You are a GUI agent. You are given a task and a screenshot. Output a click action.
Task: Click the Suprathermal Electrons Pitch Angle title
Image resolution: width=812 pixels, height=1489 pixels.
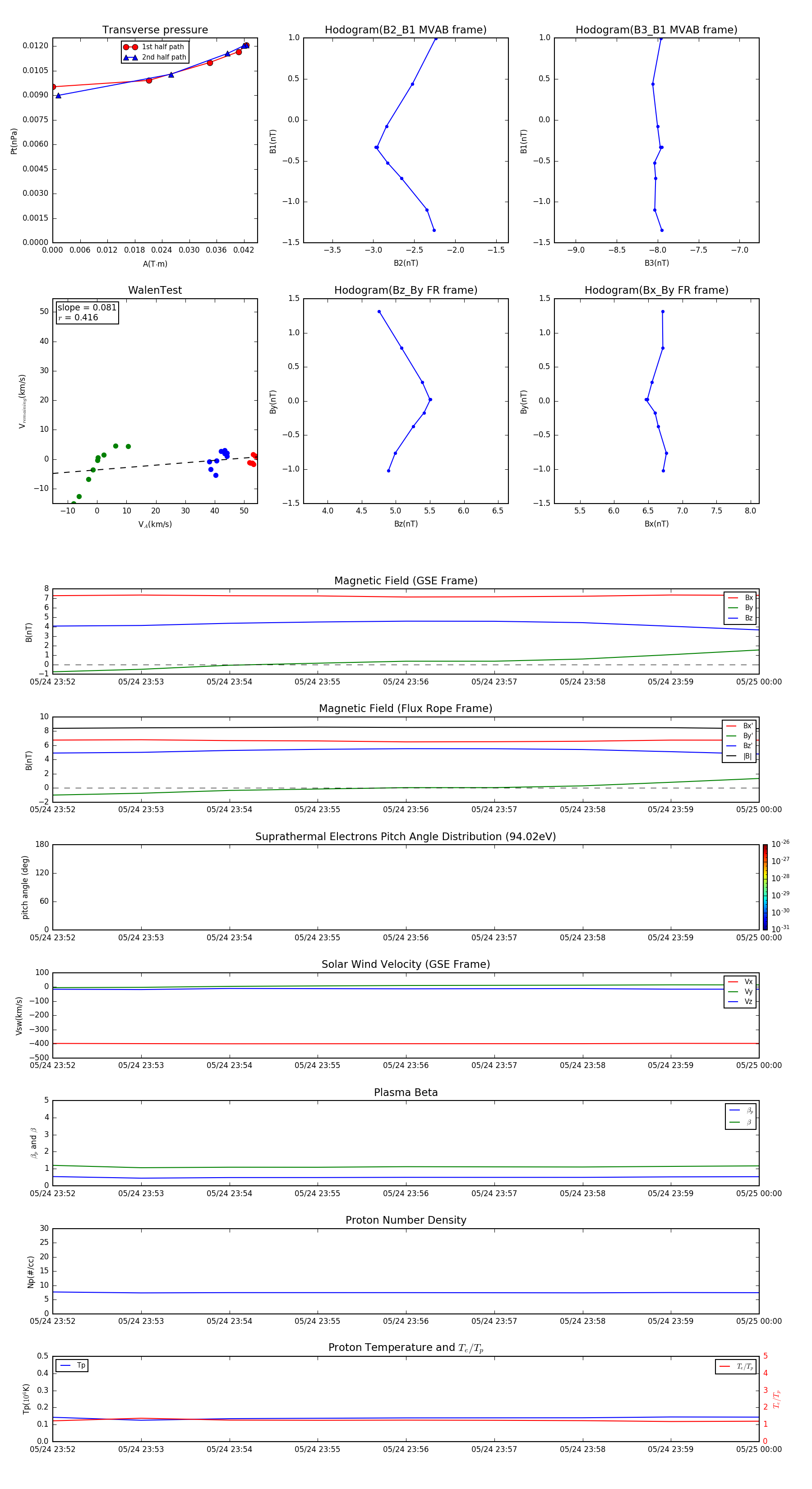point(406,837)
